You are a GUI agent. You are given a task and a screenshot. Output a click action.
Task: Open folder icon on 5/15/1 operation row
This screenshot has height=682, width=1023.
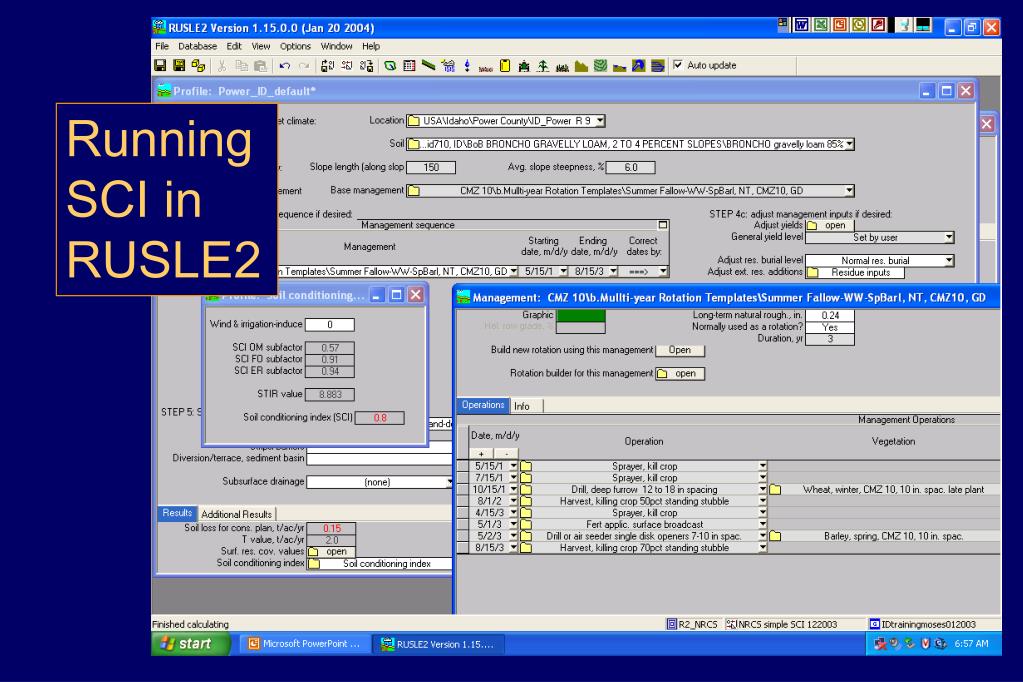pyautogui.click(x=526, y=466)
